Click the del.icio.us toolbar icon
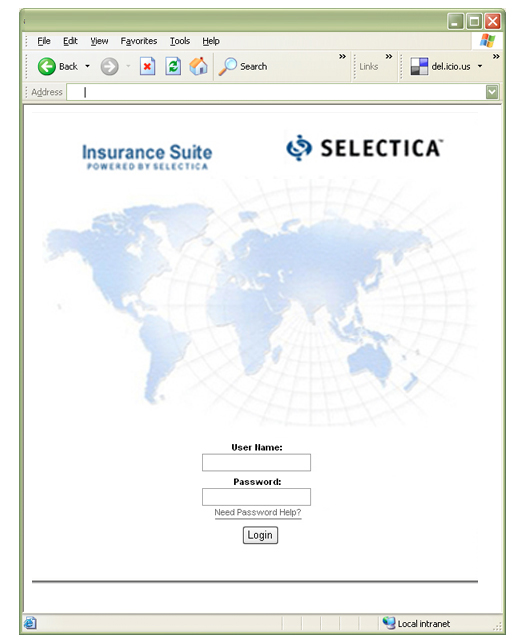This screenshot has width=525, height=642. coord(419,66)
